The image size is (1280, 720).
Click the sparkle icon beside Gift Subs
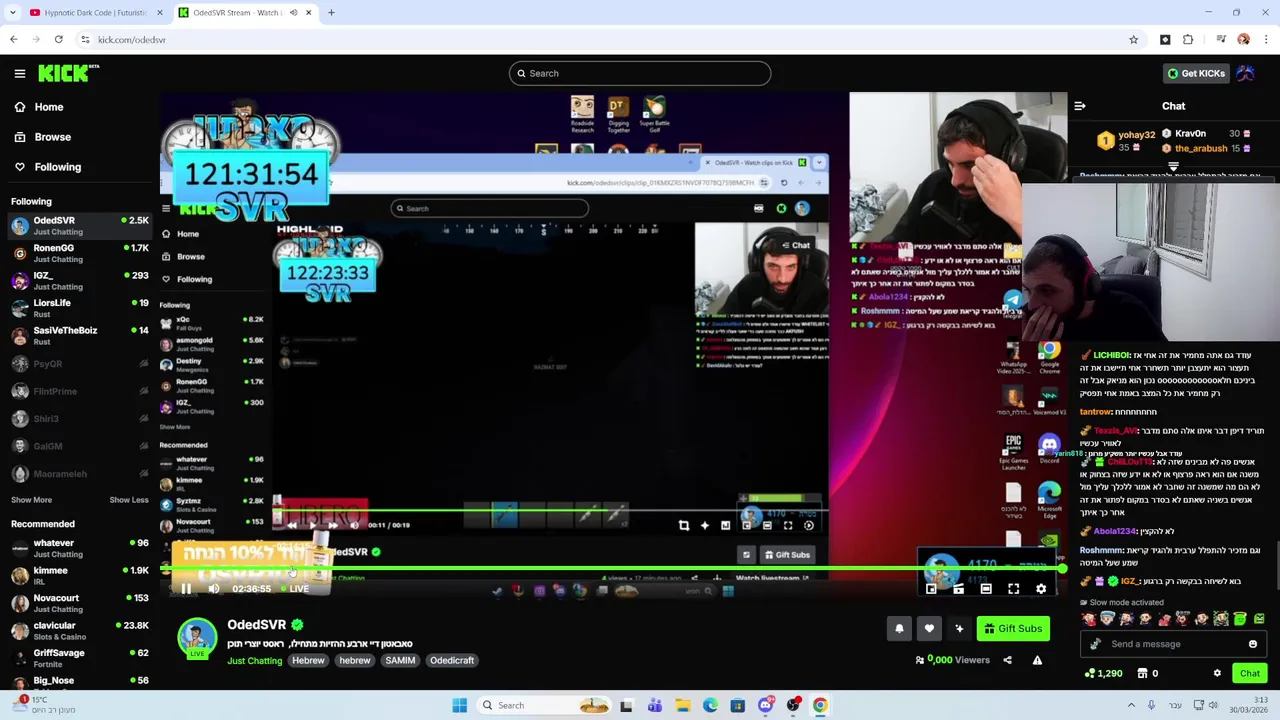(x=959, y=628)
